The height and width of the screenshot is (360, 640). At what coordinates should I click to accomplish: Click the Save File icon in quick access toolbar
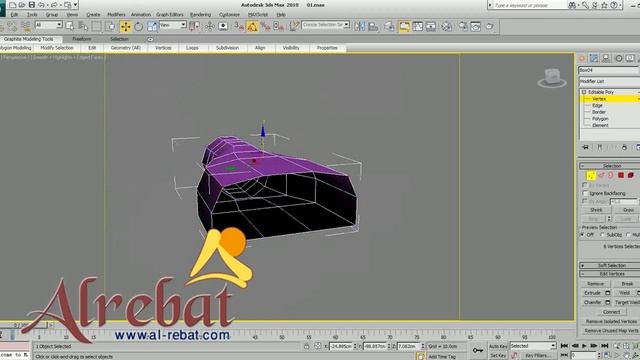[x=32, y=5]
